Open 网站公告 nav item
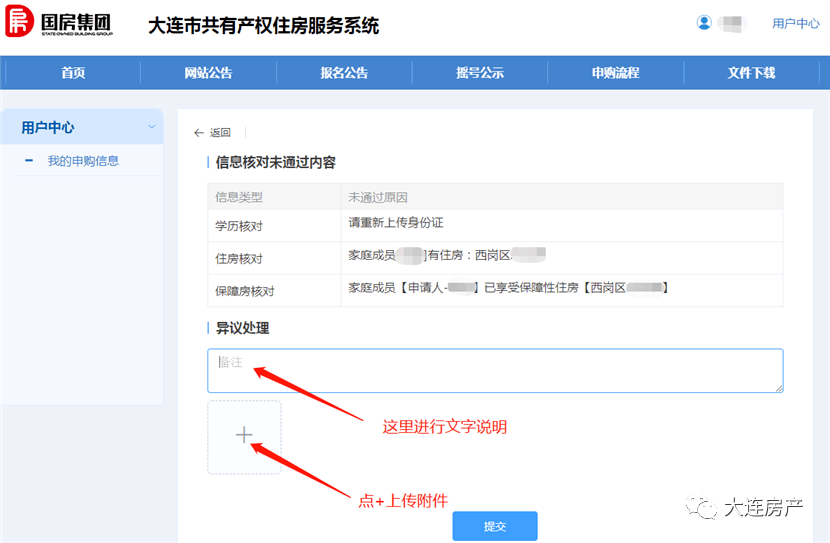This screenshot has width=830, height=543. point(208,73)
